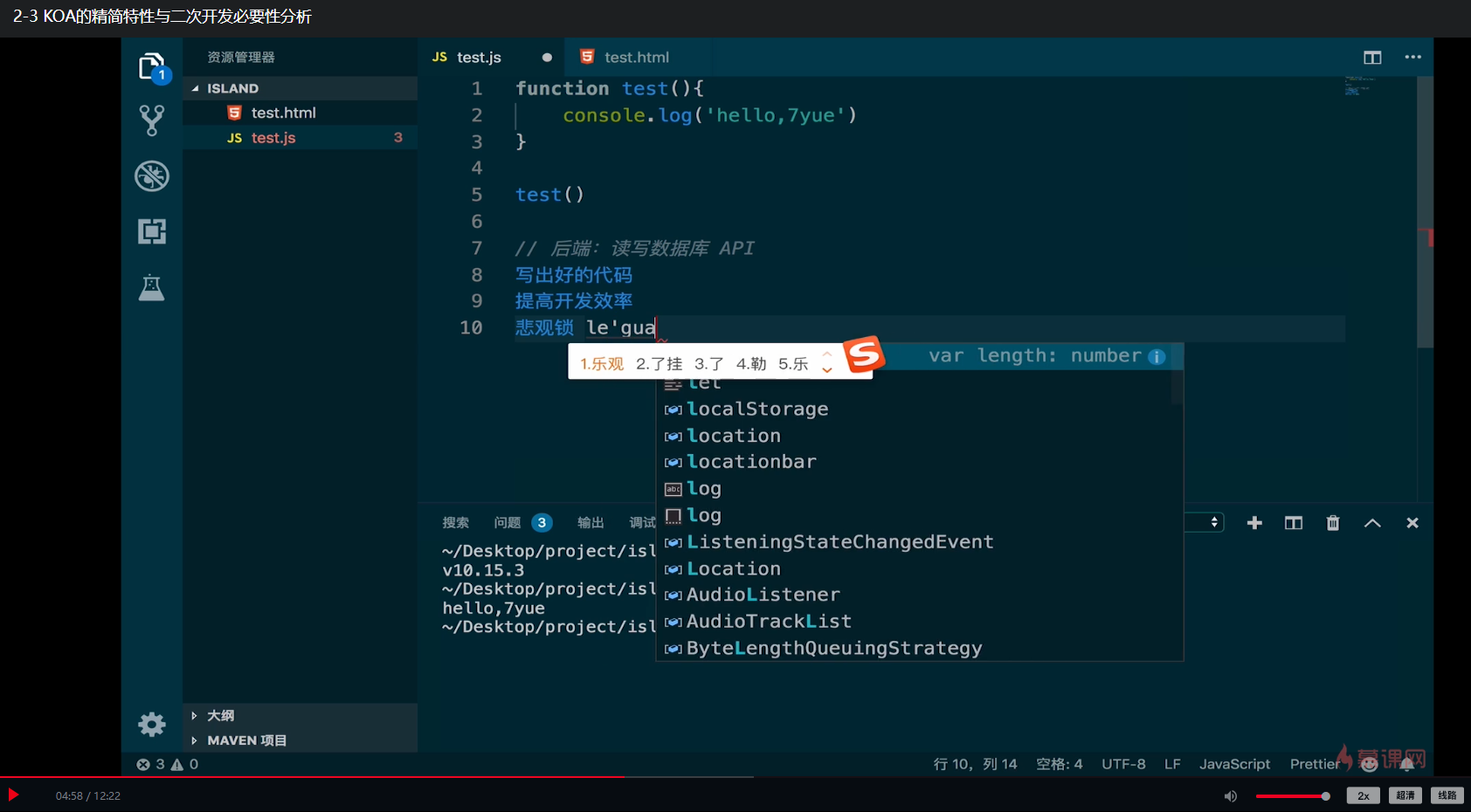Click the error and warning count in status bar
Viewport: 1471px width, 812px height.
coord(168,764)
